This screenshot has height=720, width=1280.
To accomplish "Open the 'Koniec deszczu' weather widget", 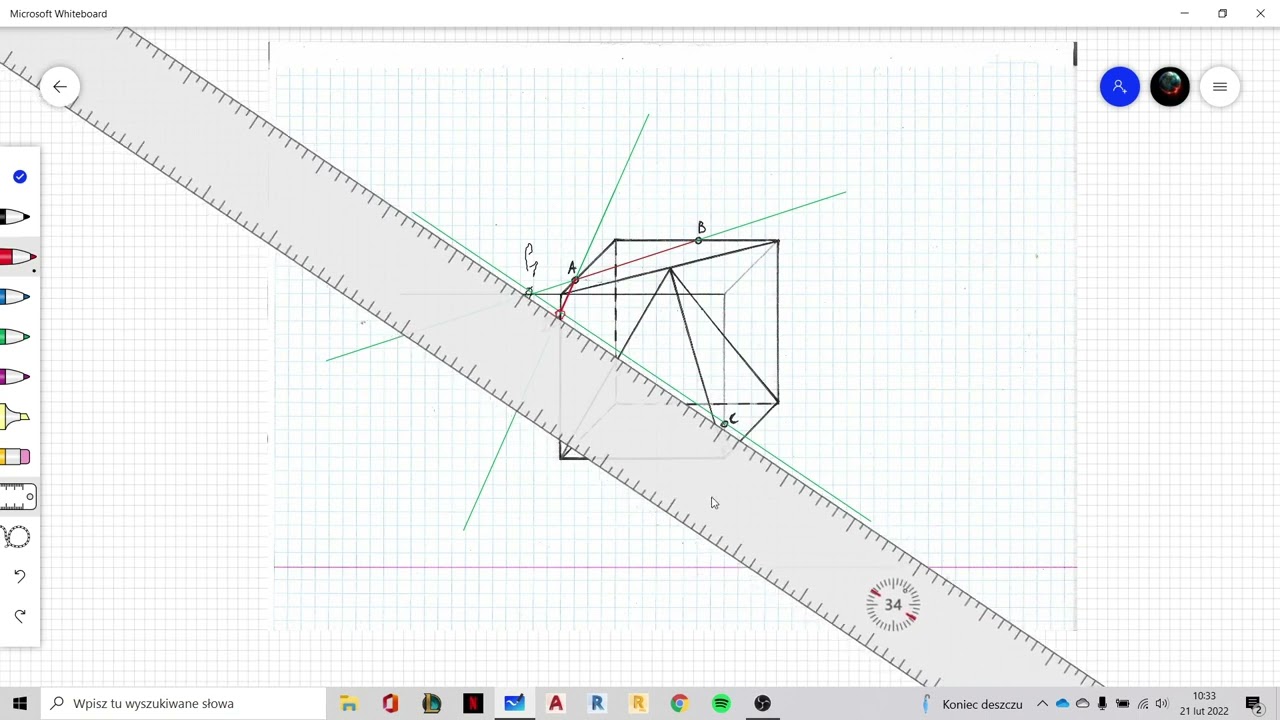I will coord(972,704).
